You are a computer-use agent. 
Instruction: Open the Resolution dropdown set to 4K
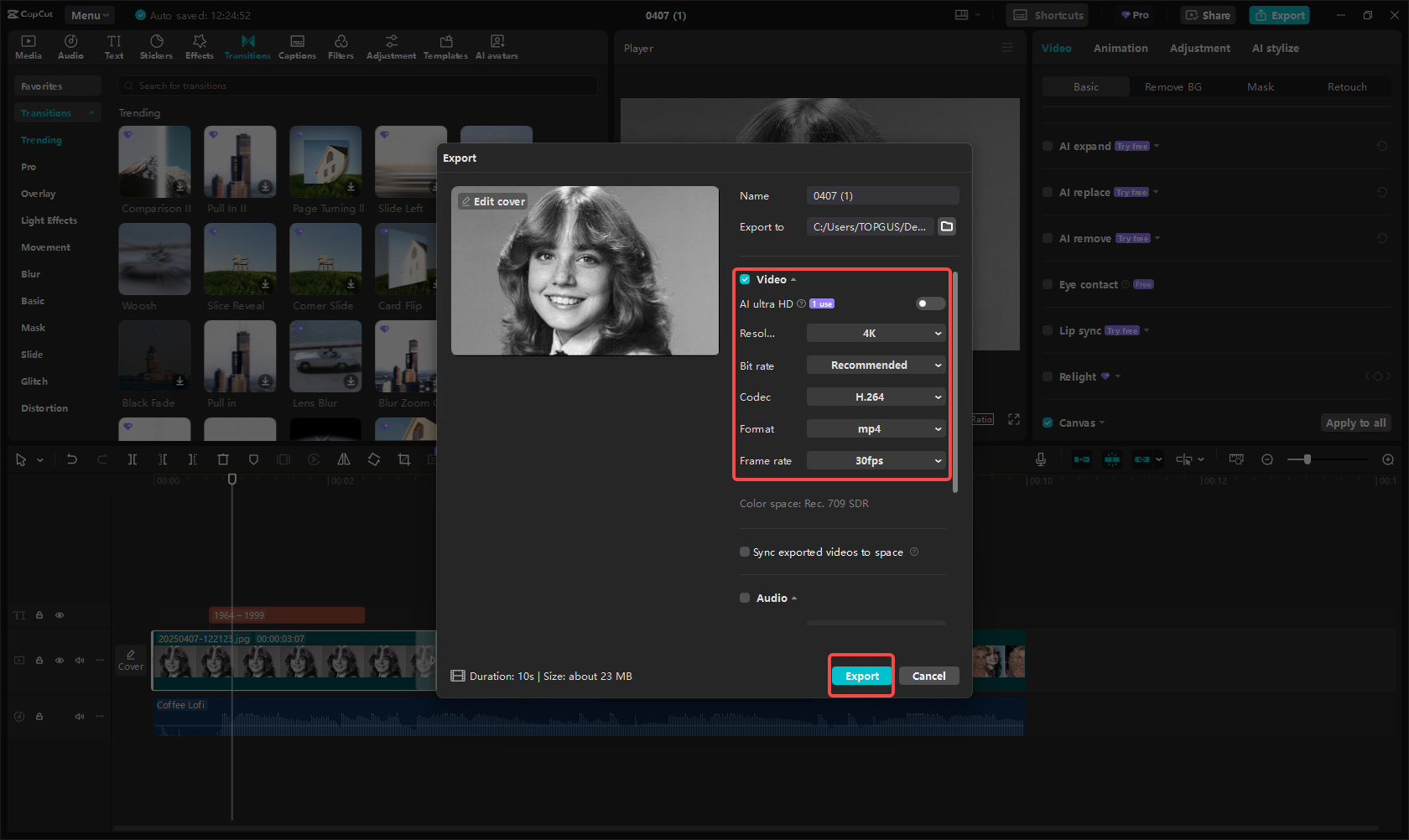876,333
